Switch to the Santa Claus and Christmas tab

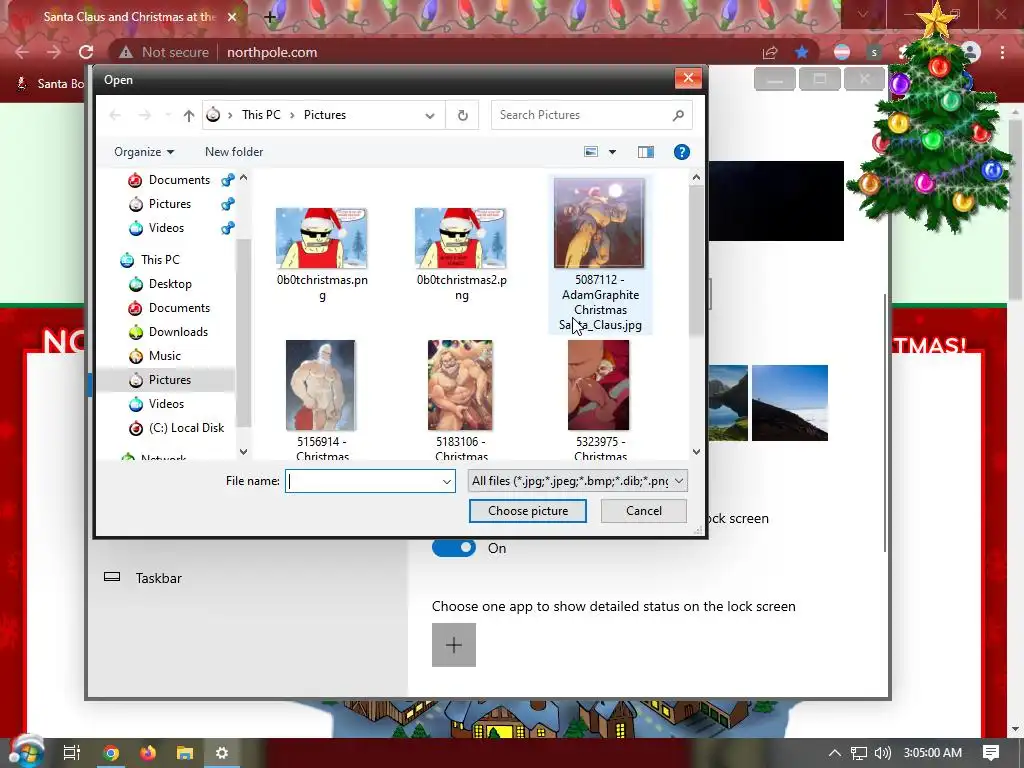coord(129,17)
